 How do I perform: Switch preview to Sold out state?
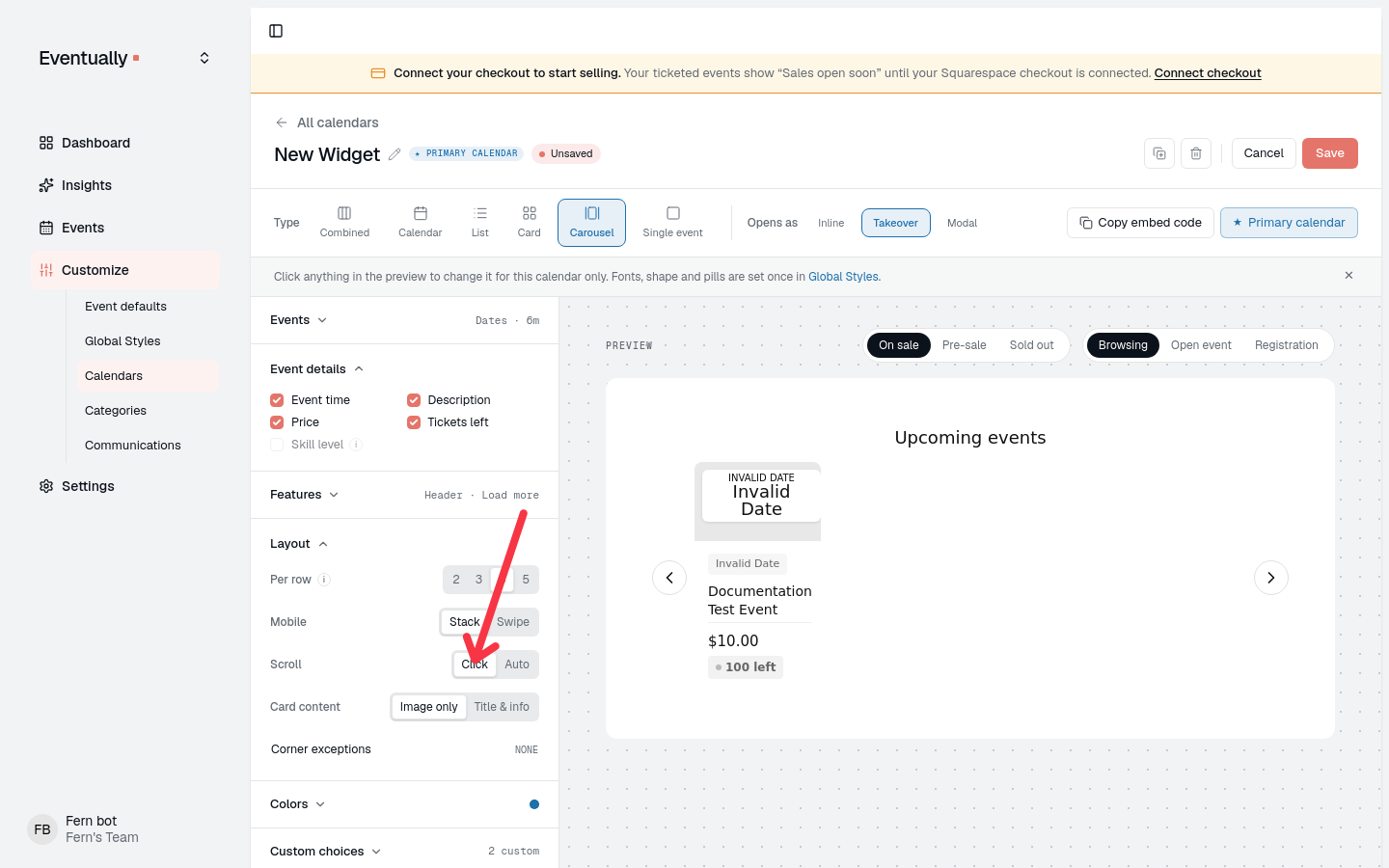coord(1031,345)
